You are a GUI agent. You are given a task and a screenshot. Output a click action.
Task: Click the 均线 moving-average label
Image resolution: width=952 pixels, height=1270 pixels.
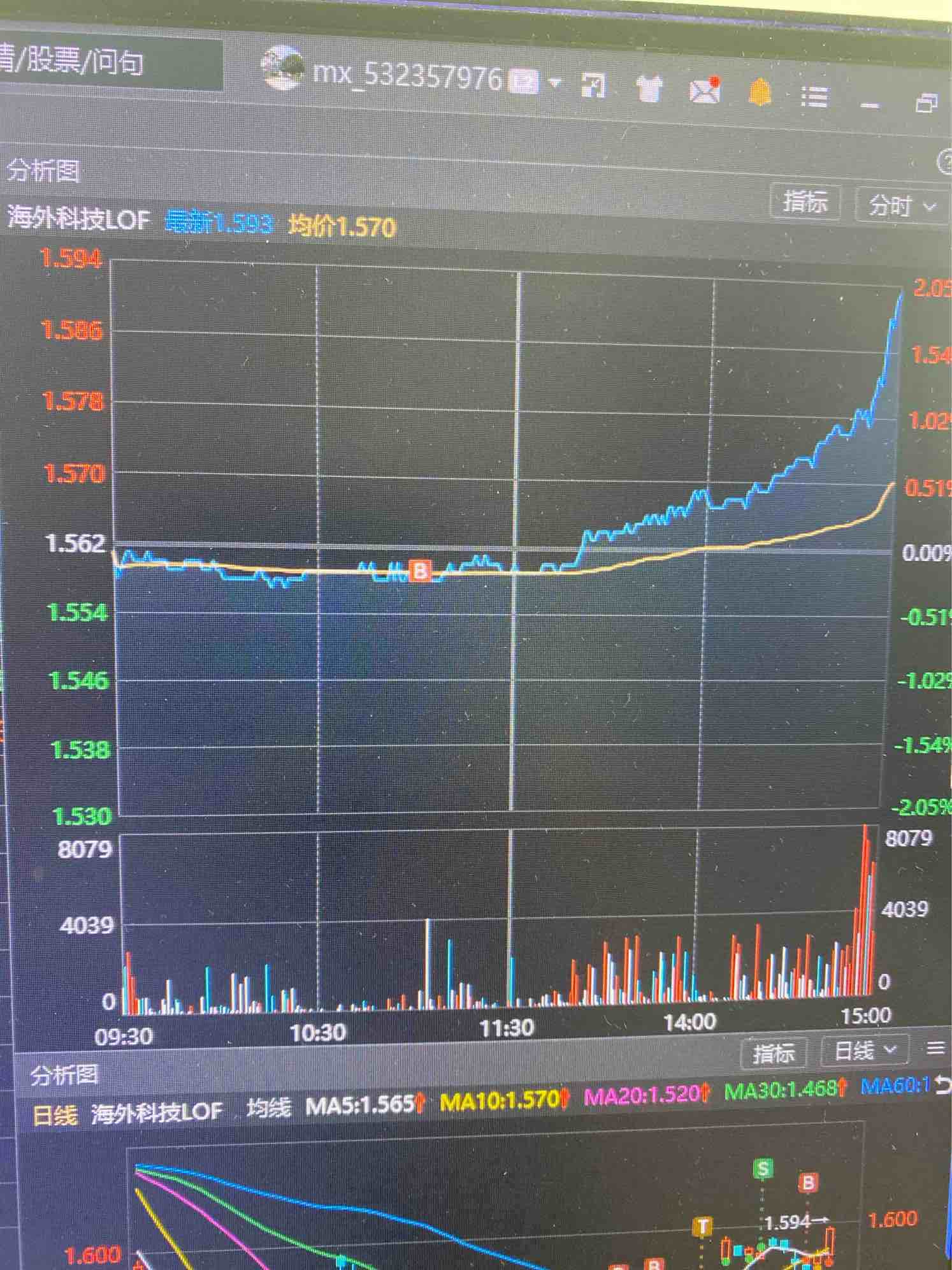[268, 1108]
